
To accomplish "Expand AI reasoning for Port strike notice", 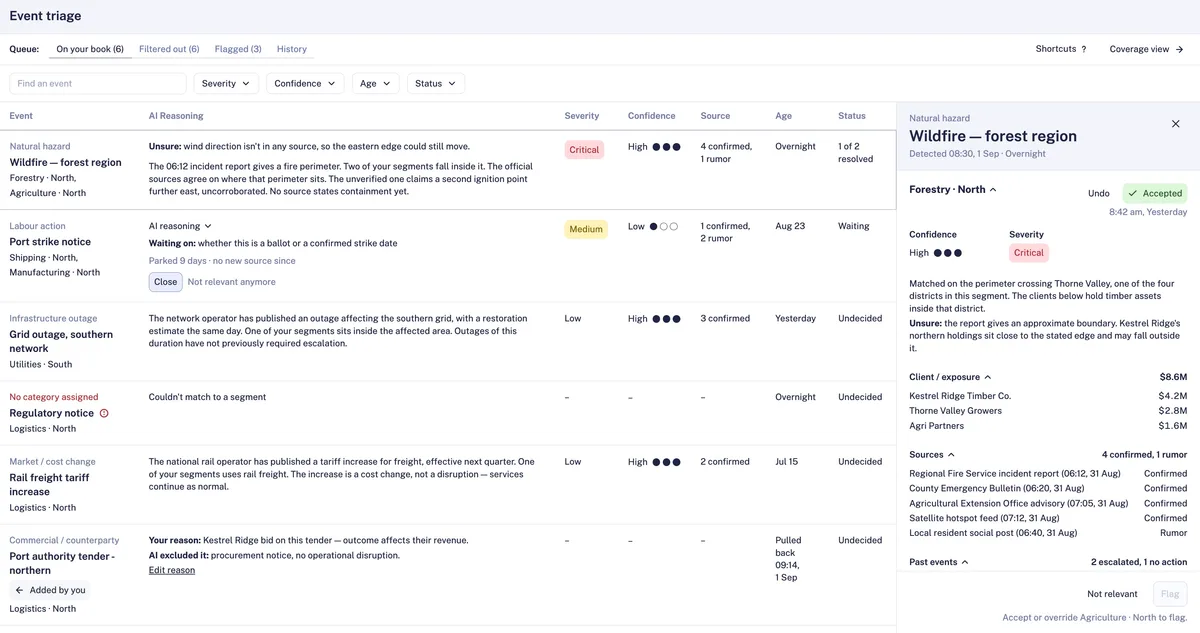I will (x=180, y=226).
